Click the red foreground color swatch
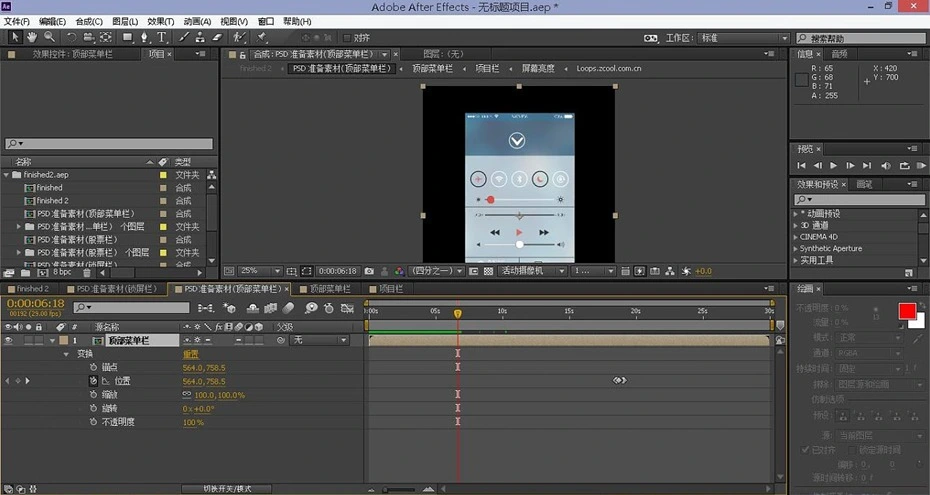930x495 pixels. 907,311
